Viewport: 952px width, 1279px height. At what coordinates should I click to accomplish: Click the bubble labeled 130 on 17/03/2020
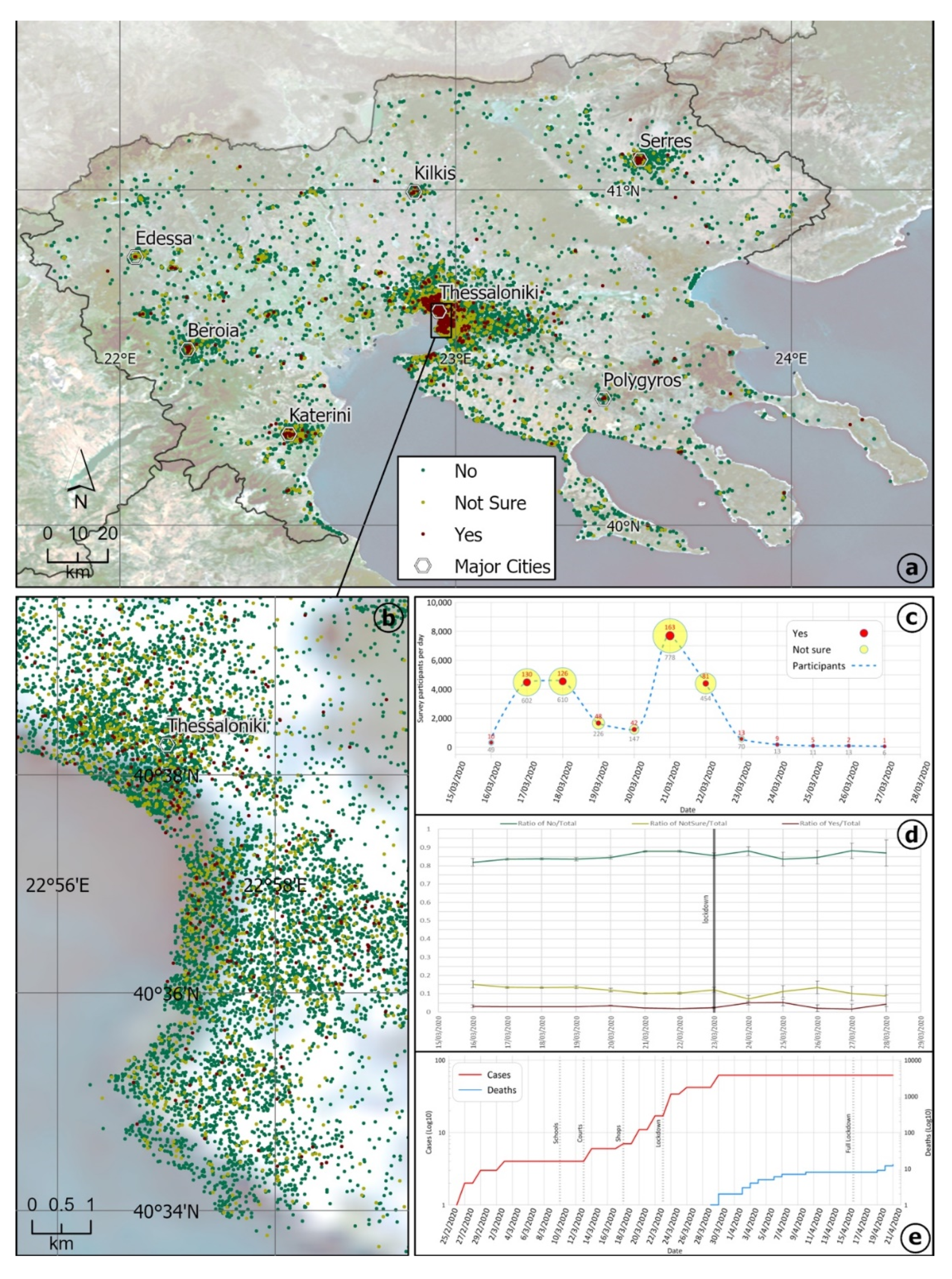point(527,682)
